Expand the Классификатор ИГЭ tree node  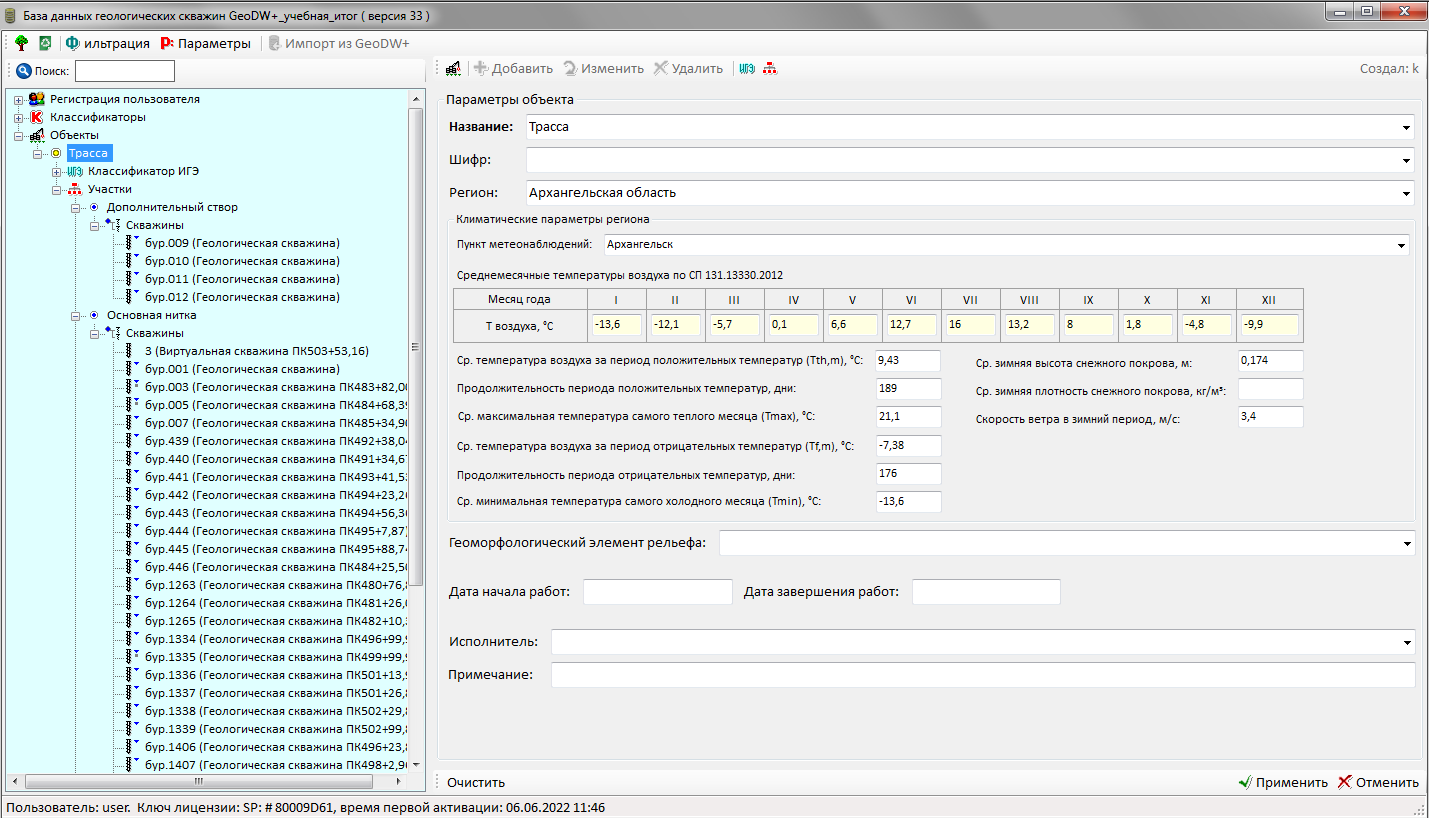[x=57, y=171]
